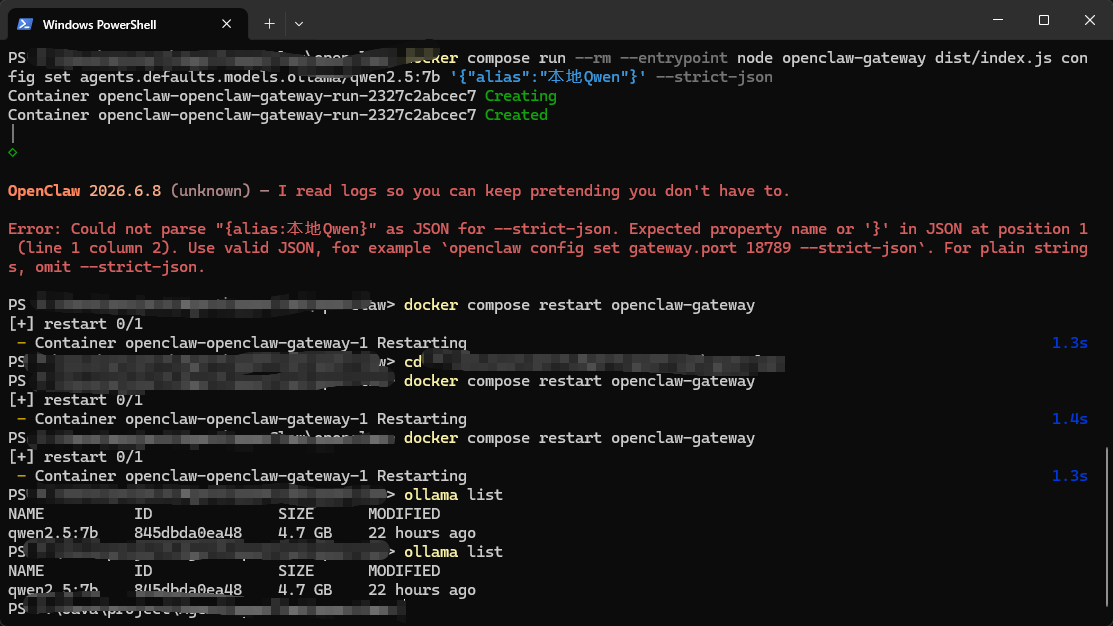Click the green 'Created' status text
The image size is (1113, 626).
point(516,115)
